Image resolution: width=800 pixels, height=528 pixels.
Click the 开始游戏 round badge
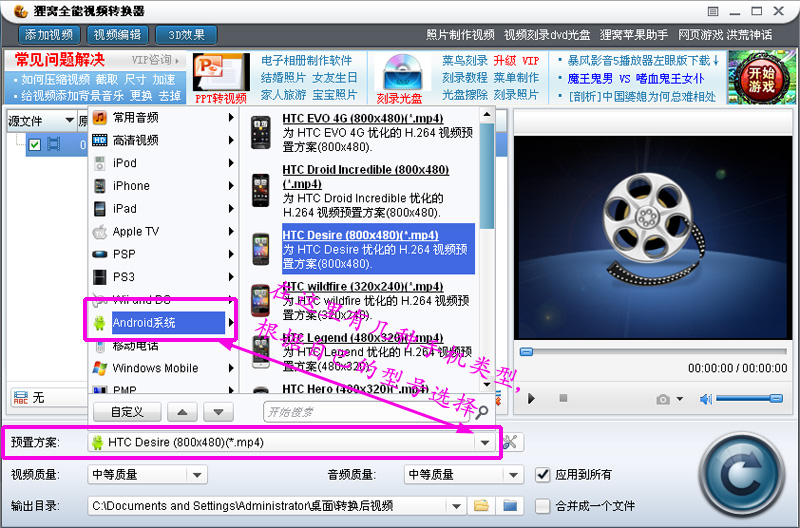coord(762,78)
